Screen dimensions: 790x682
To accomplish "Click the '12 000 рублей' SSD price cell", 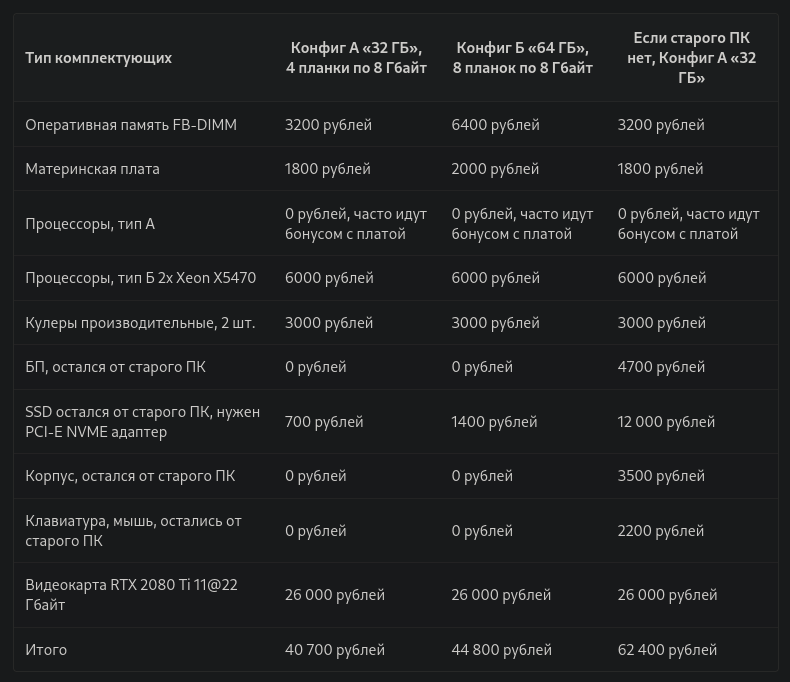I will coord(667,422).
